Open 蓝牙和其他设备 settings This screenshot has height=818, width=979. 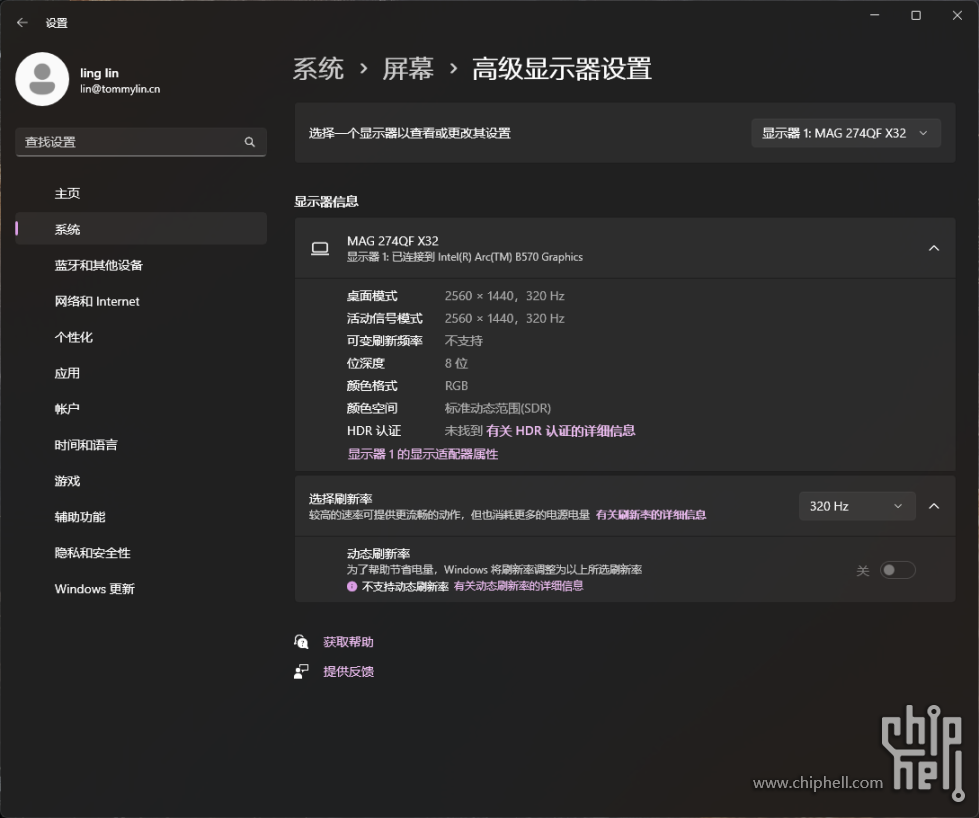click(x=141, y=265)
